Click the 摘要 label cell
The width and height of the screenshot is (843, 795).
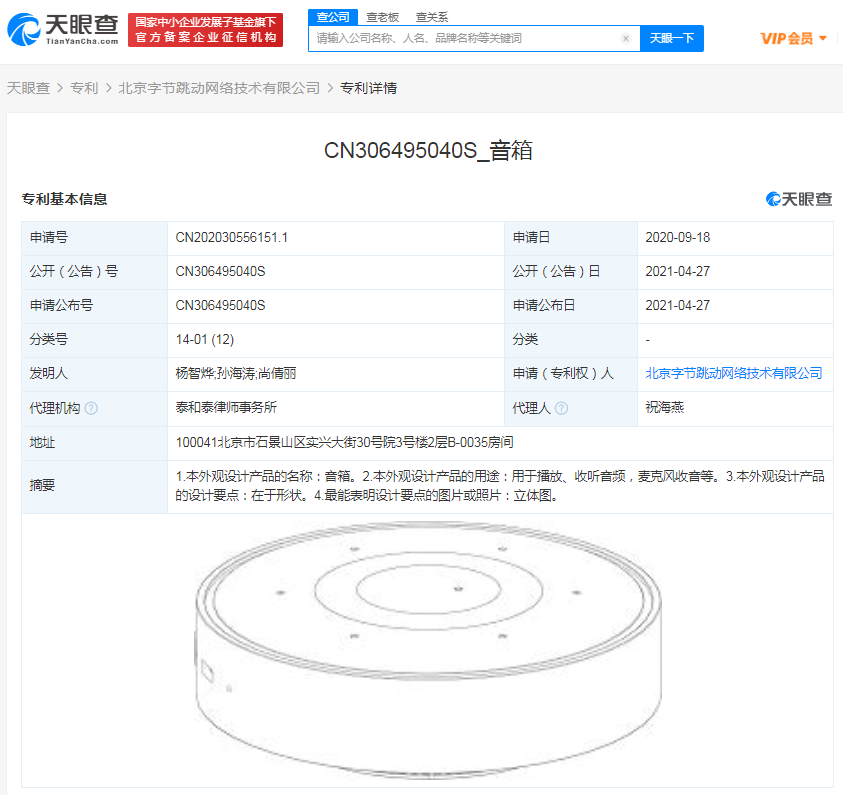(x=95, y=485)
